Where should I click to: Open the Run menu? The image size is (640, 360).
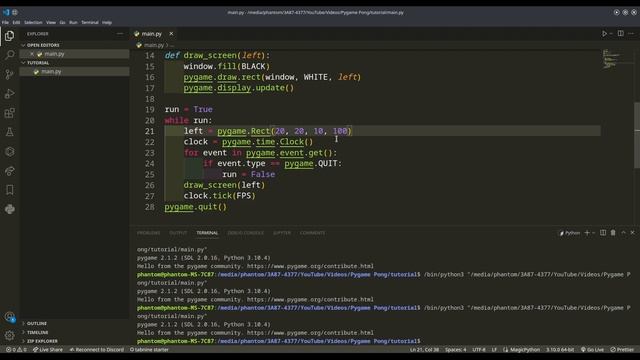click(x=73, y=22)
